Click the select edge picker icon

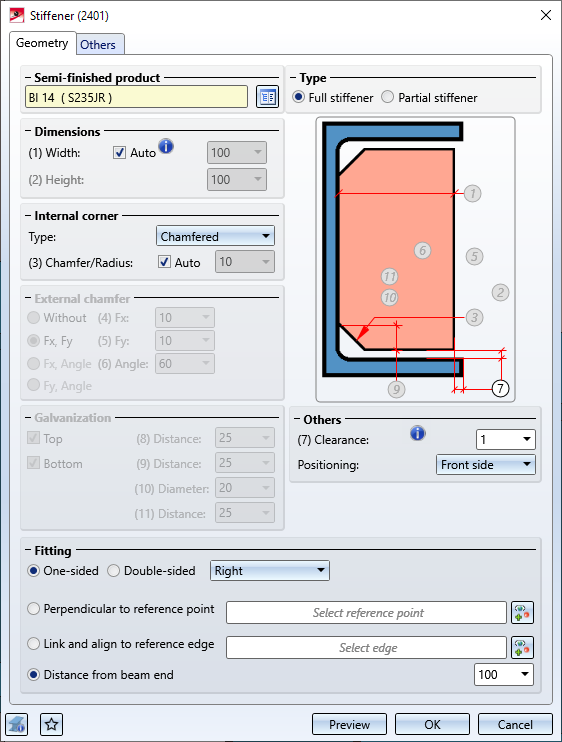[x=523, y=648]
